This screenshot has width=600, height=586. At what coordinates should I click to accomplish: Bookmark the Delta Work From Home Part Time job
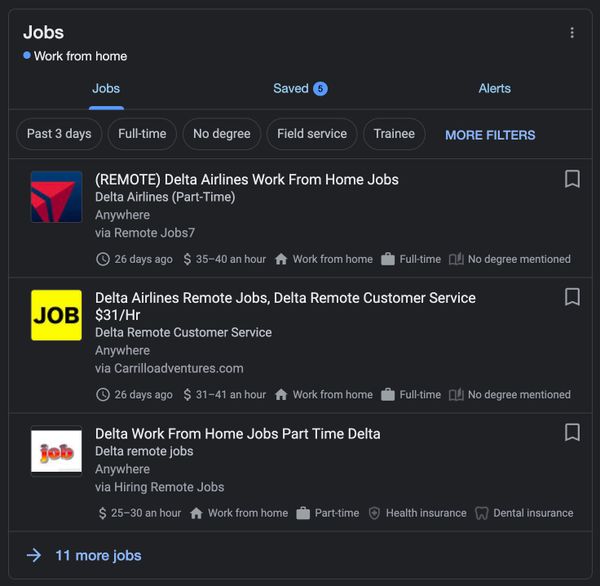pos(572,433)
